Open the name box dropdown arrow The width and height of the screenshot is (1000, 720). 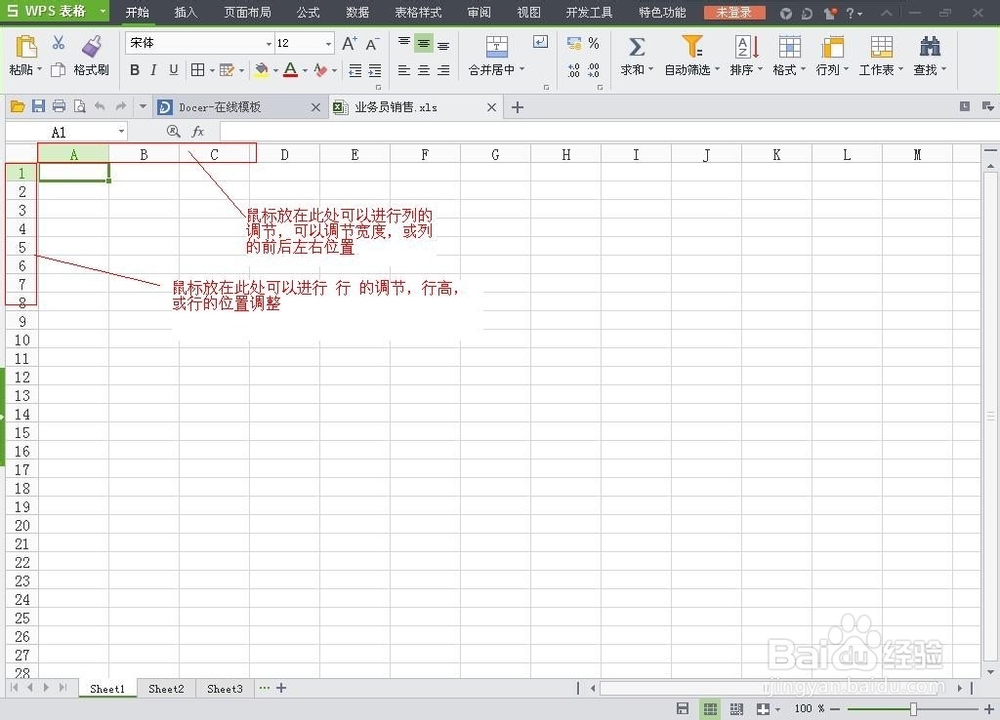[121, 131]
